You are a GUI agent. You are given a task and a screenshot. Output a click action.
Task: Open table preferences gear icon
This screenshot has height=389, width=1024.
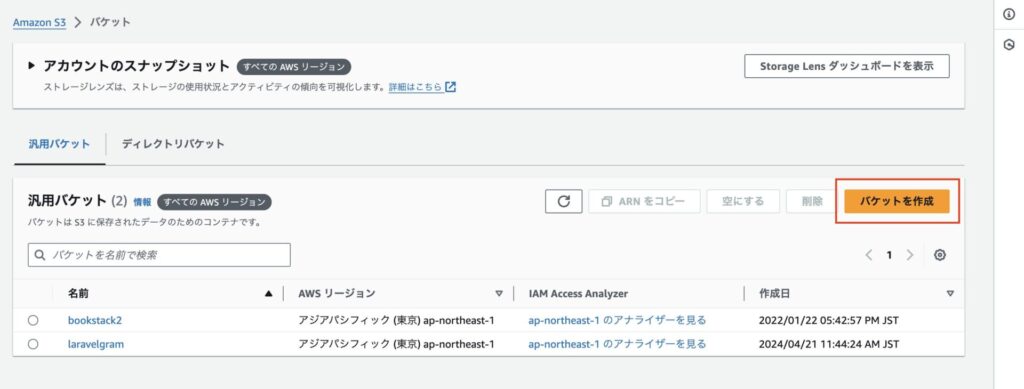940,255
